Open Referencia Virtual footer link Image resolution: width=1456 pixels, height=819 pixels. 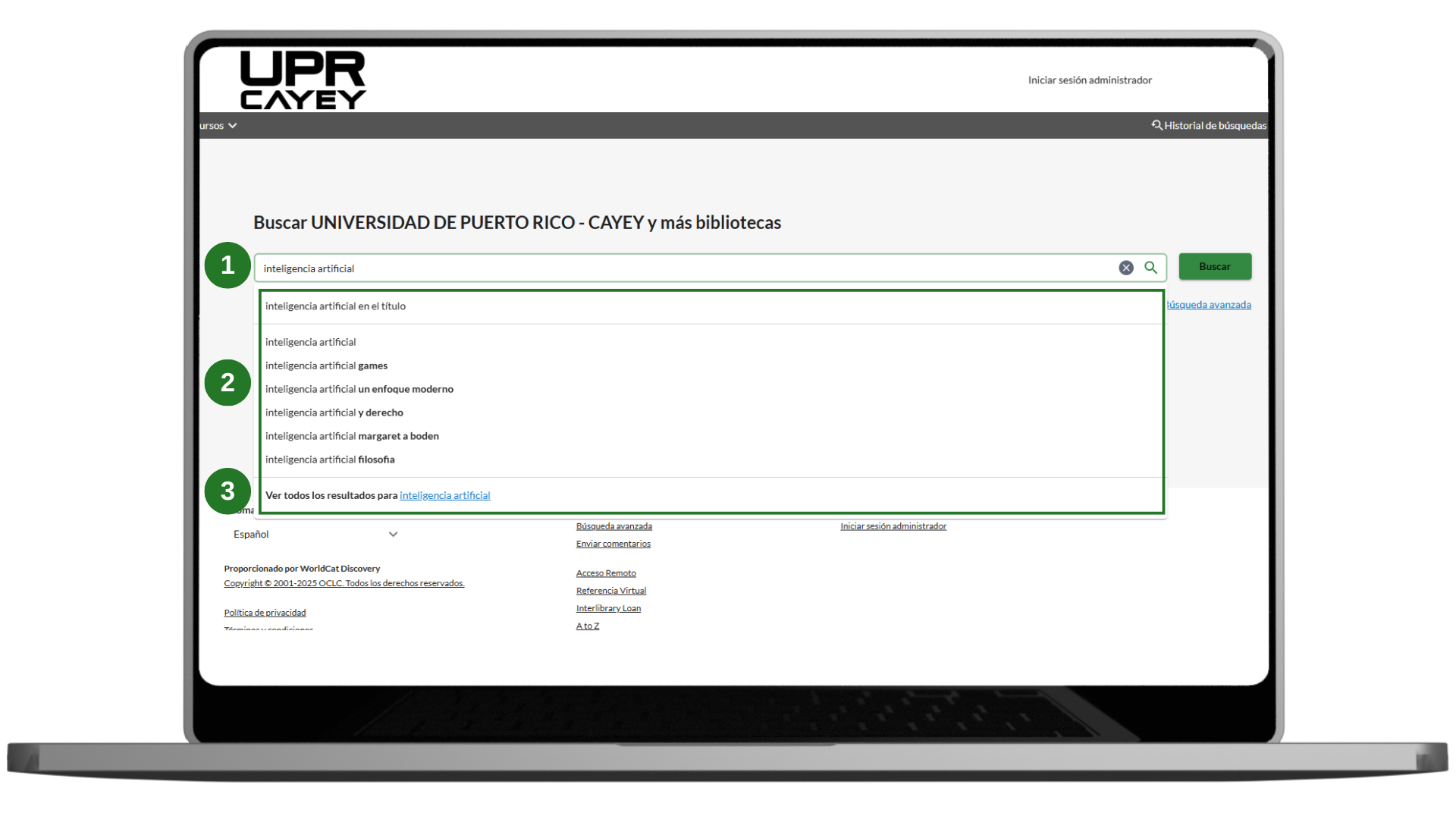610,591
